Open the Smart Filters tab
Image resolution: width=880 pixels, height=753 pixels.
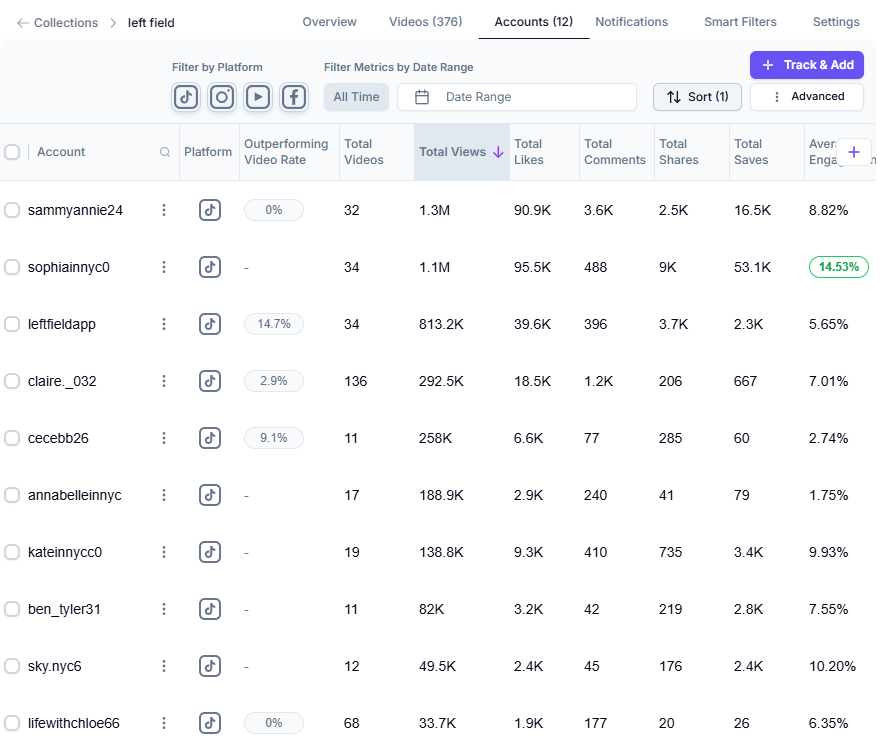tap(740, 22)
